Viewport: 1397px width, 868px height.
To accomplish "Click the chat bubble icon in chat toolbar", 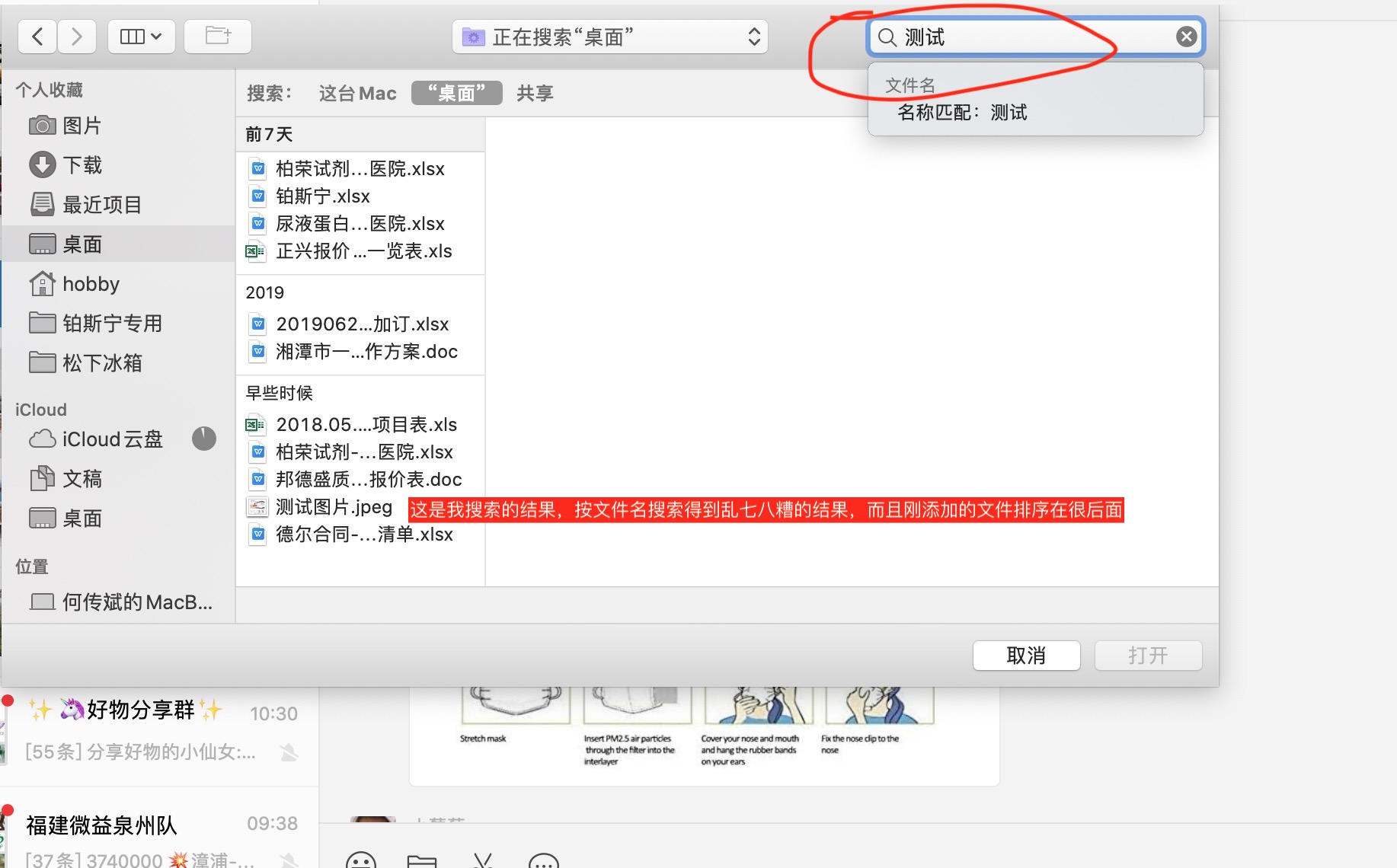I will (x=544, y=861).
